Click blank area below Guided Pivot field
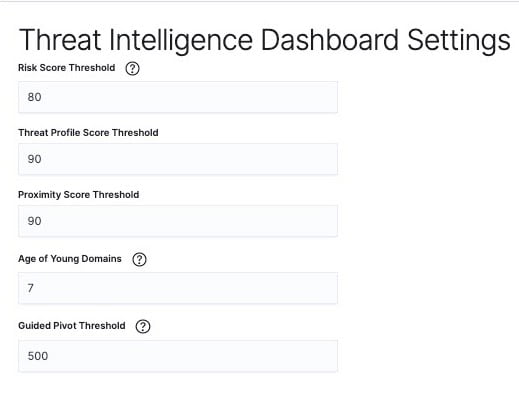The height and width of the screenshot is (409, 519). point(178,392)
